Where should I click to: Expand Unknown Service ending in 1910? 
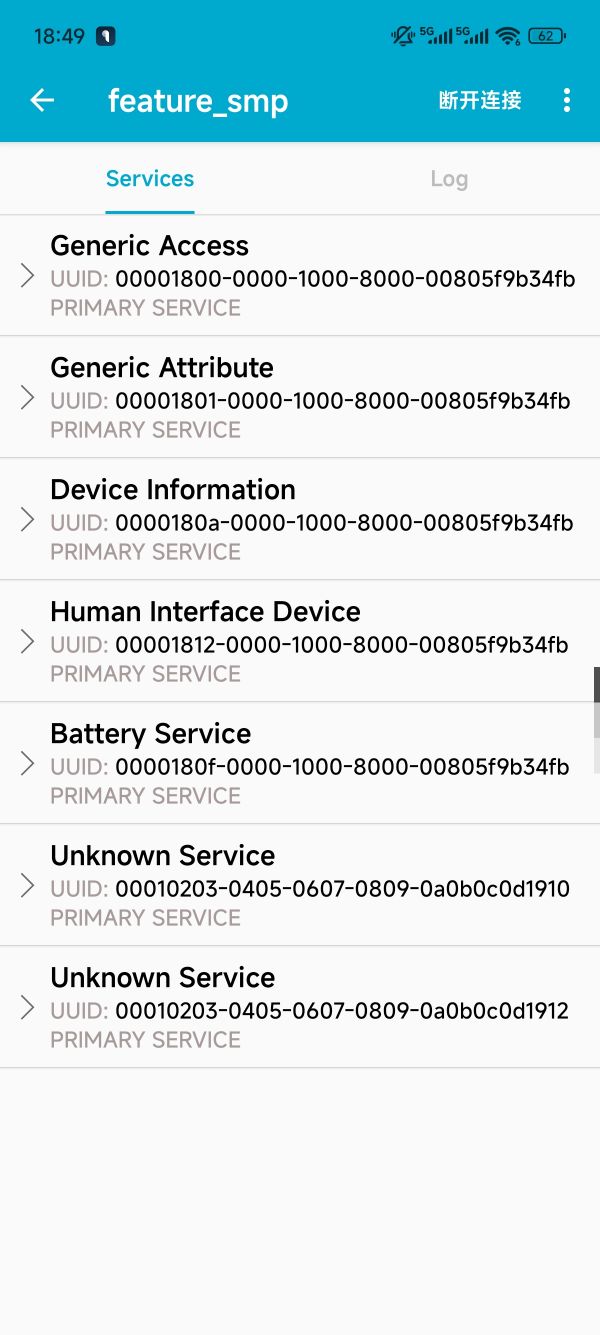[28, 886]
